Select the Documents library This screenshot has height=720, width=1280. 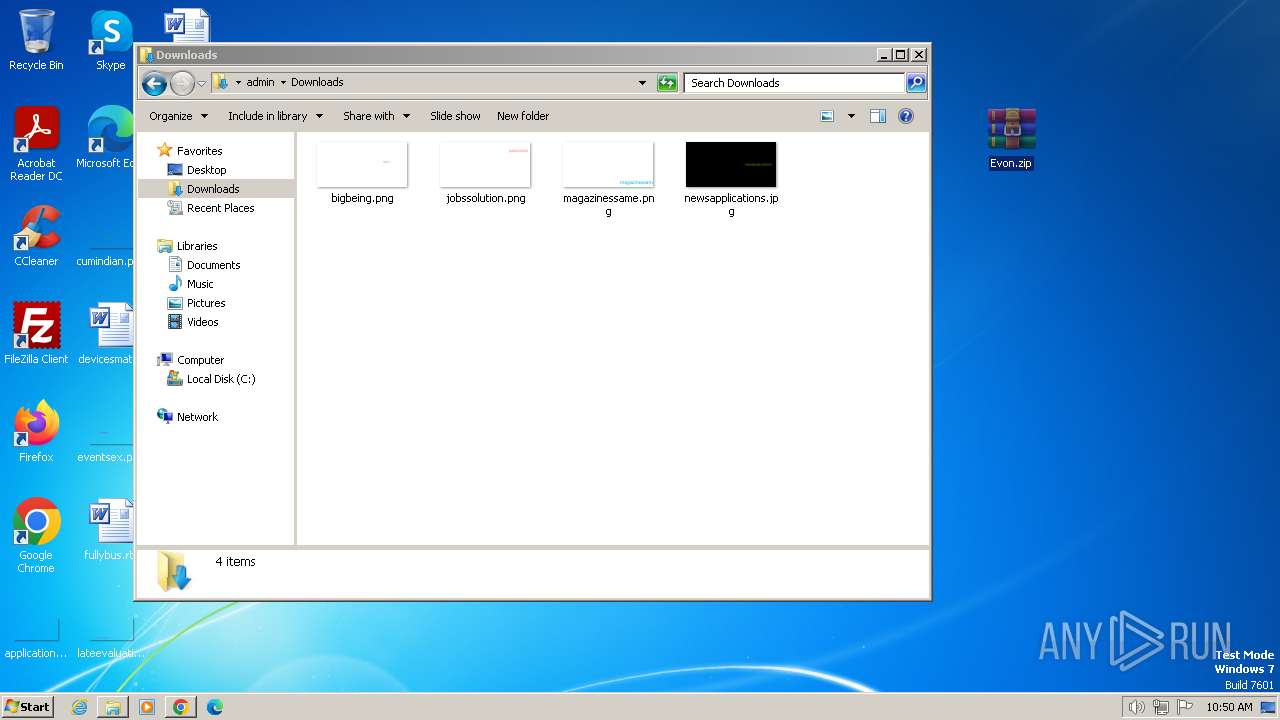coord(213,265)
